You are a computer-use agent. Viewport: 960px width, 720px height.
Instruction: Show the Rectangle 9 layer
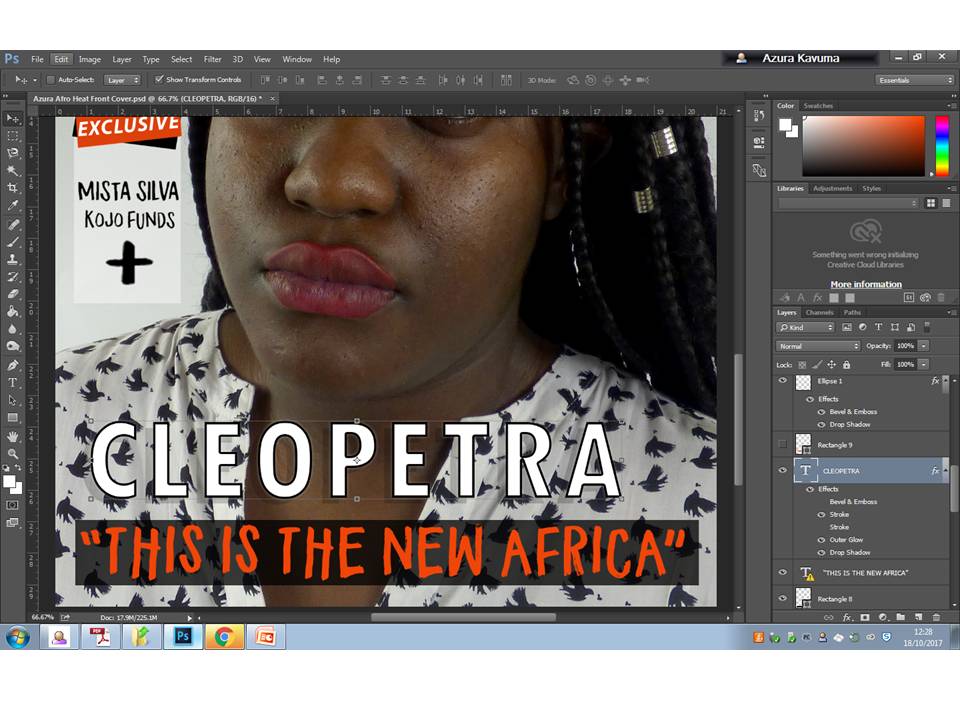pos(782,444)
